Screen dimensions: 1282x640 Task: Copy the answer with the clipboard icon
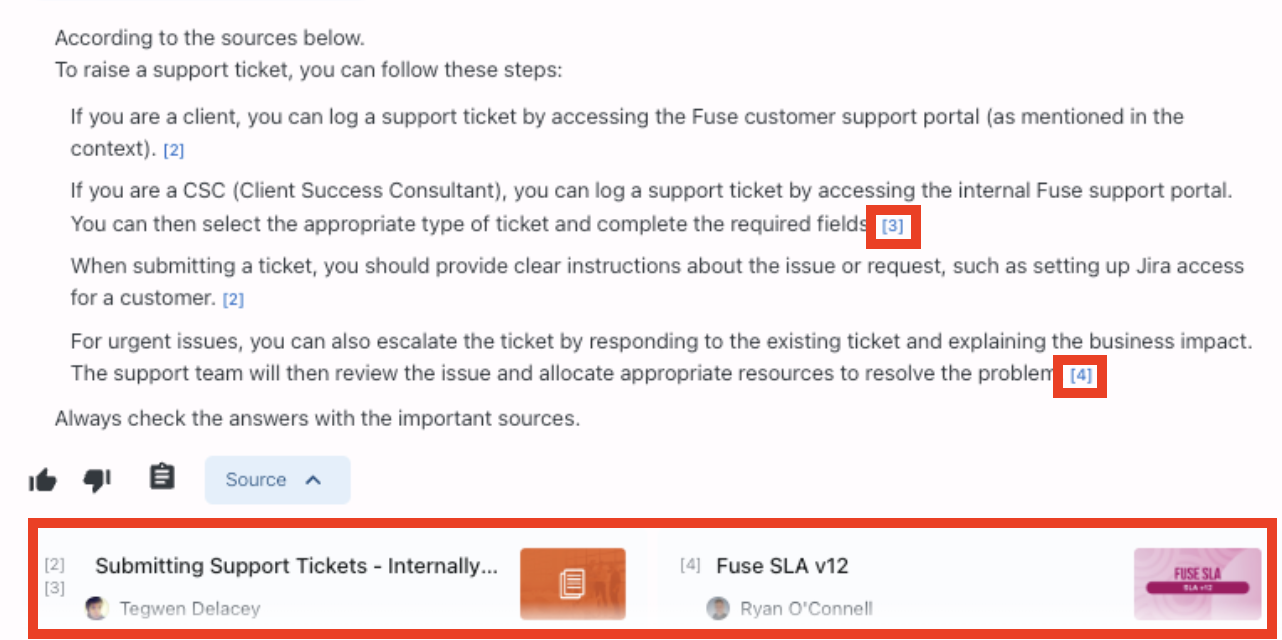pos(162,477)
